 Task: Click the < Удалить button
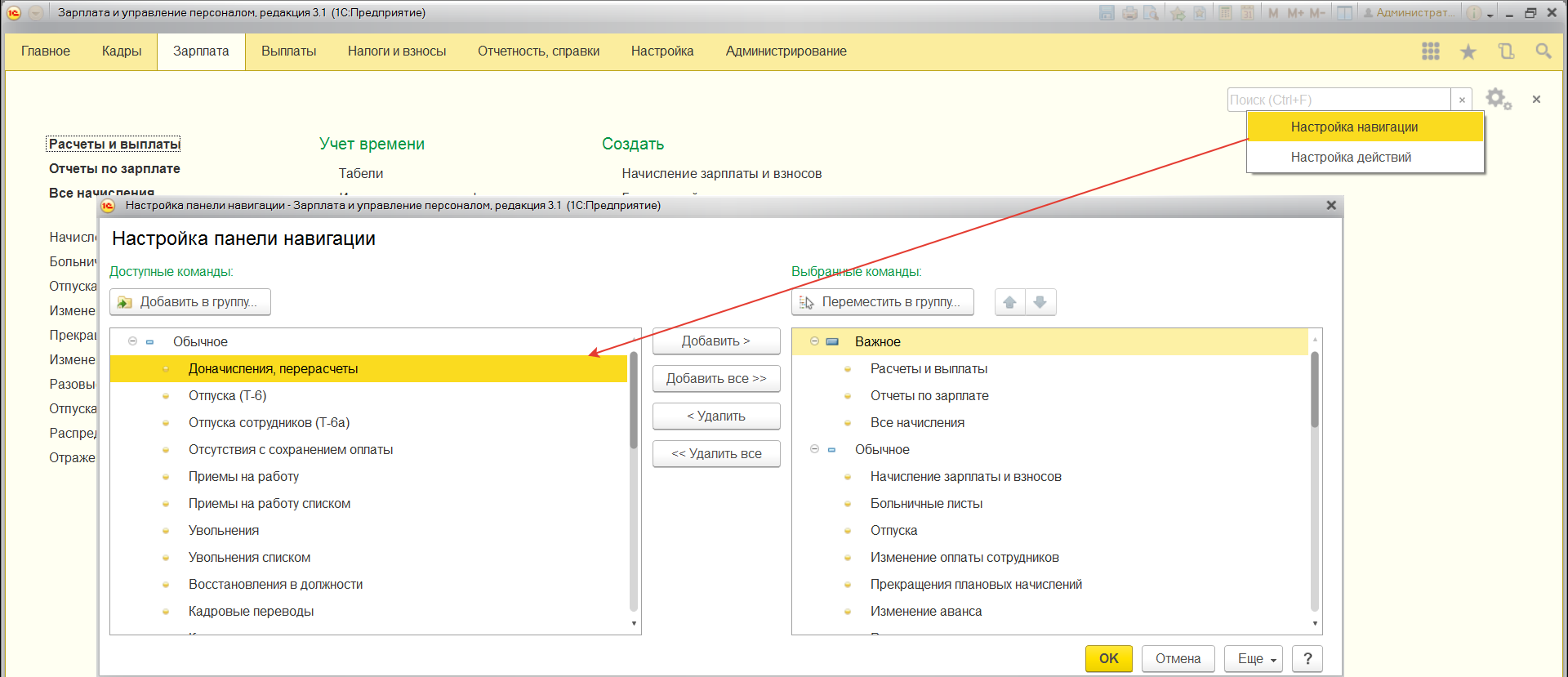tap(716, 416)
